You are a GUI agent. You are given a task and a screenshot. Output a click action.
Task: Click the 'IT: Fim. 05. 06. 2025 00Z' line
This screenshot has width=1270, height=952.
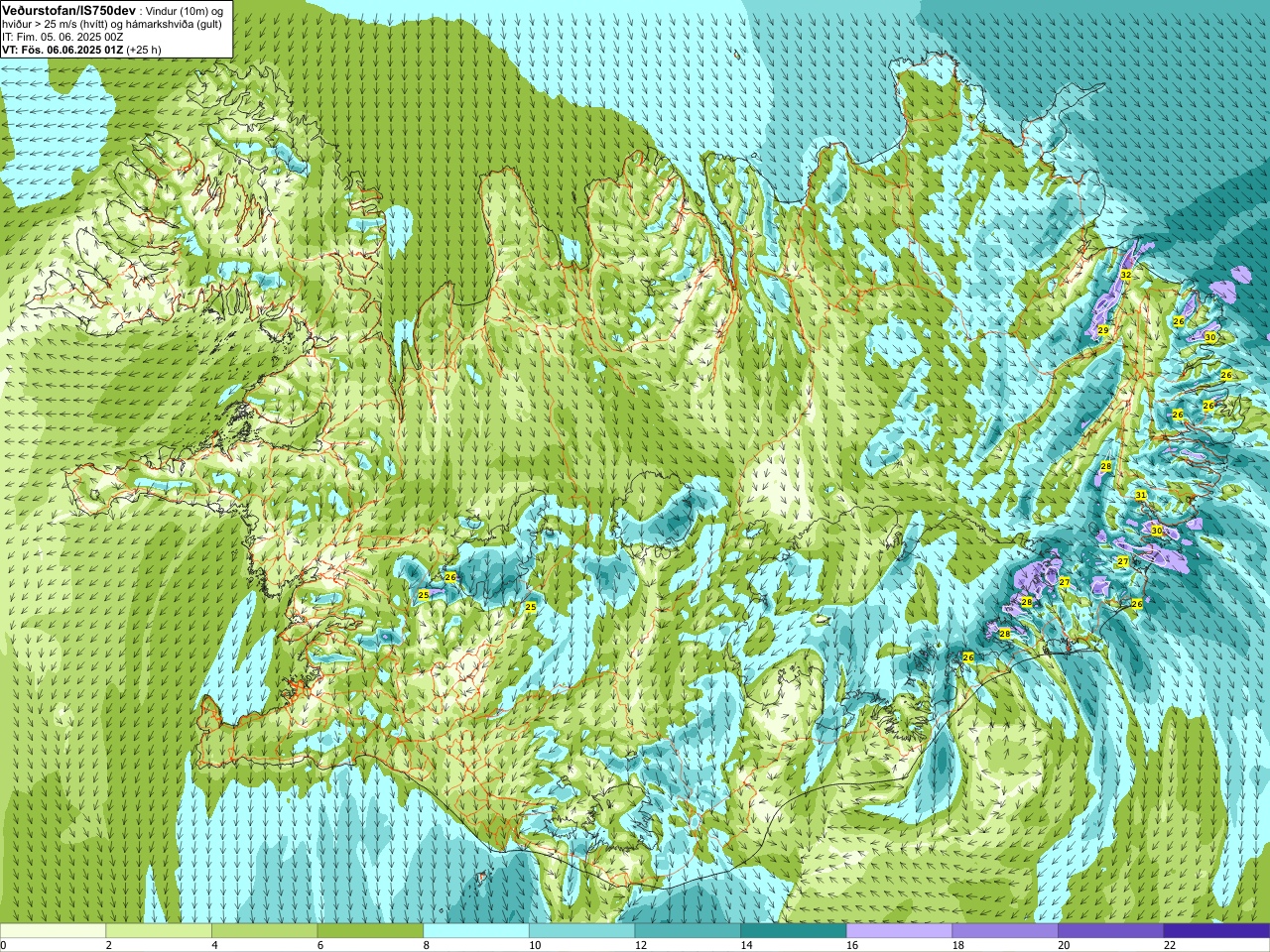[63, 37]
